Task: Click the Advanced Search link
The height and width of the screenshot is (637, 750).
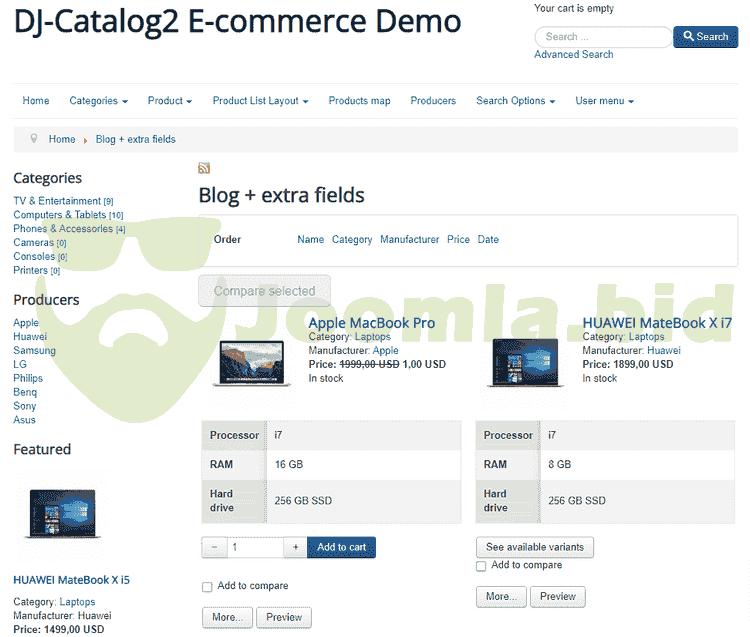Action: point(574,54)
